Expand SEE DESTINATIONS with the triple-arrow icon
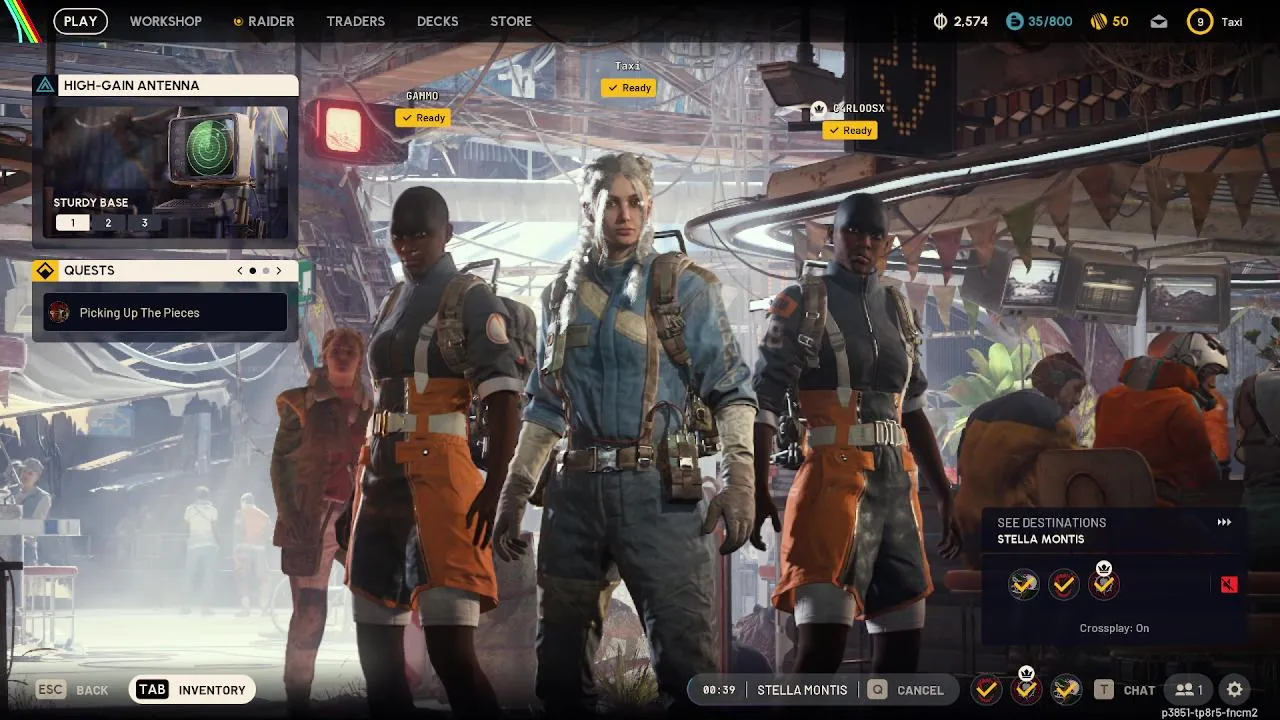The height and width of the screenshot is (720, 1280). pyautogui.click(x=1224, y=522)
